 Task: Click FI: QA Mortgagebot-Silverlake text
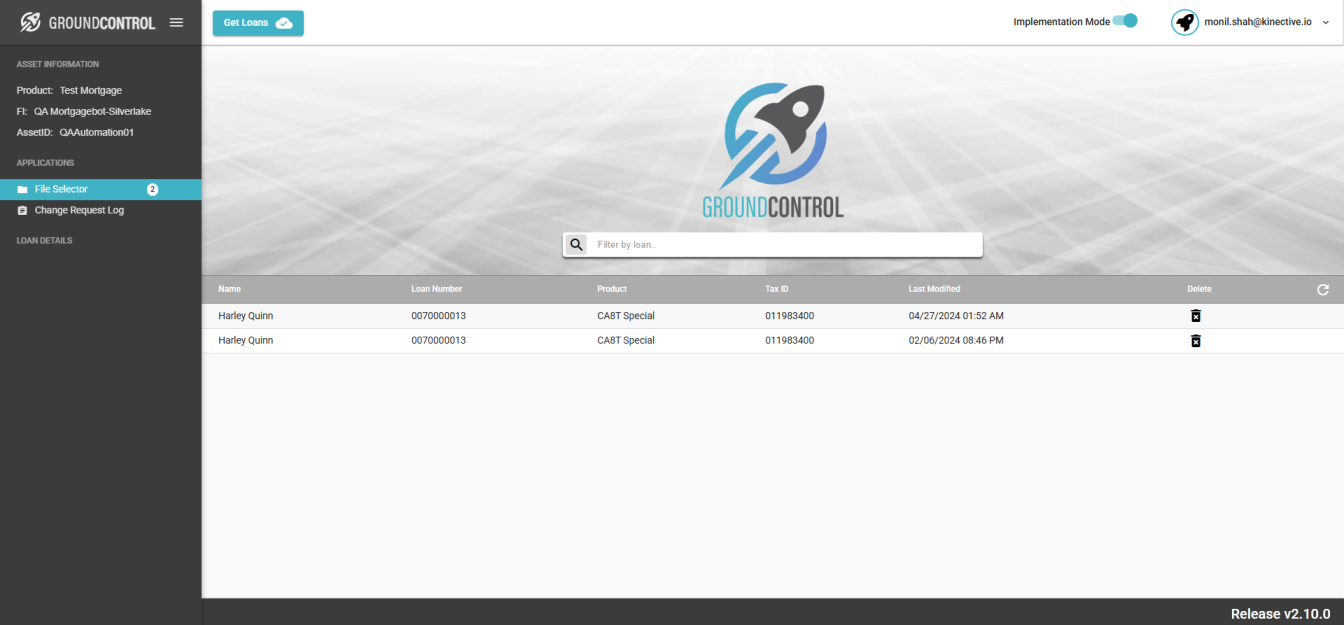pyautogui.click(x=84, y=112)
